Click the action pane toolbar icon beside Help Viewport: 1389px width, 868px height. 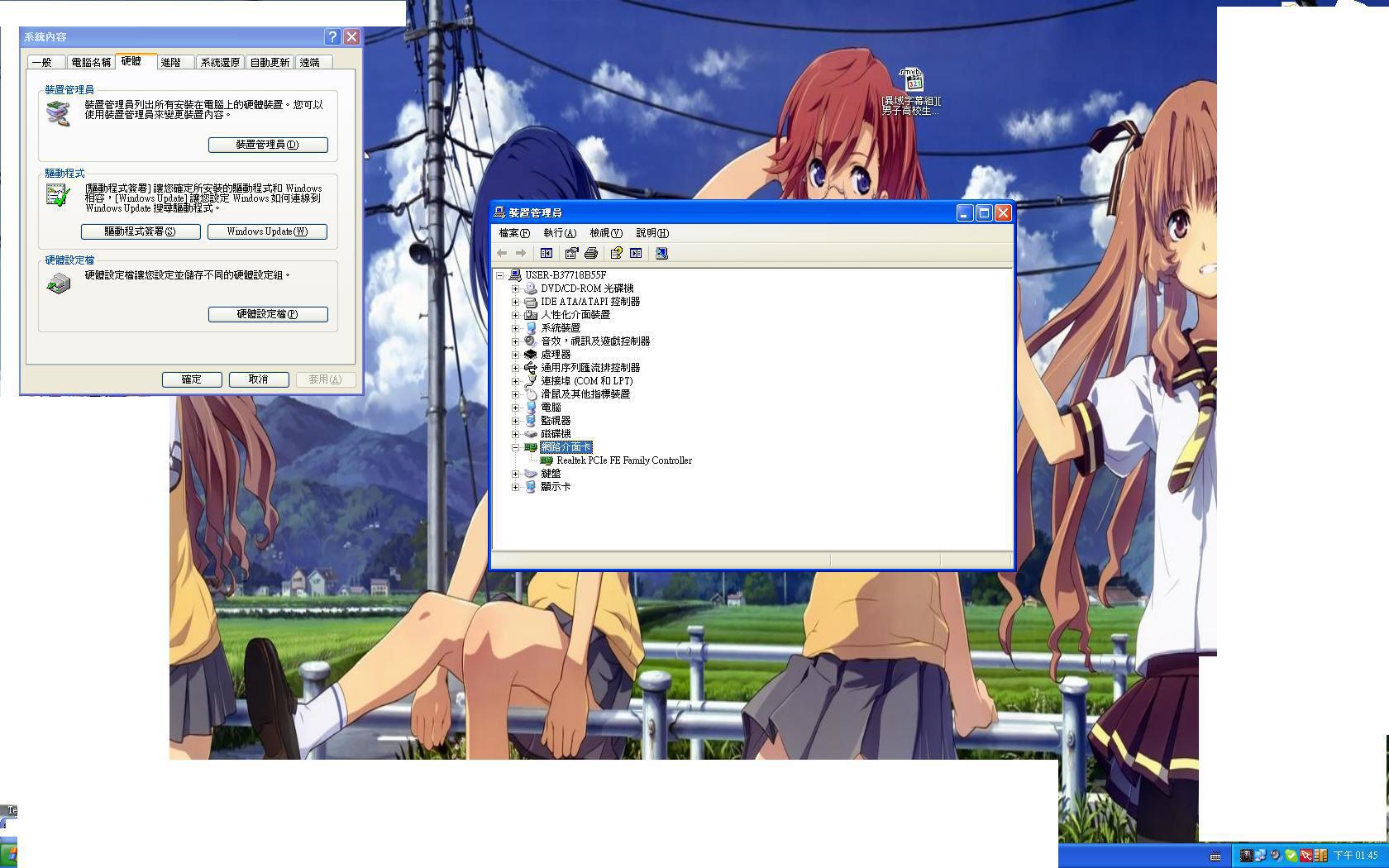pos(636,253)
